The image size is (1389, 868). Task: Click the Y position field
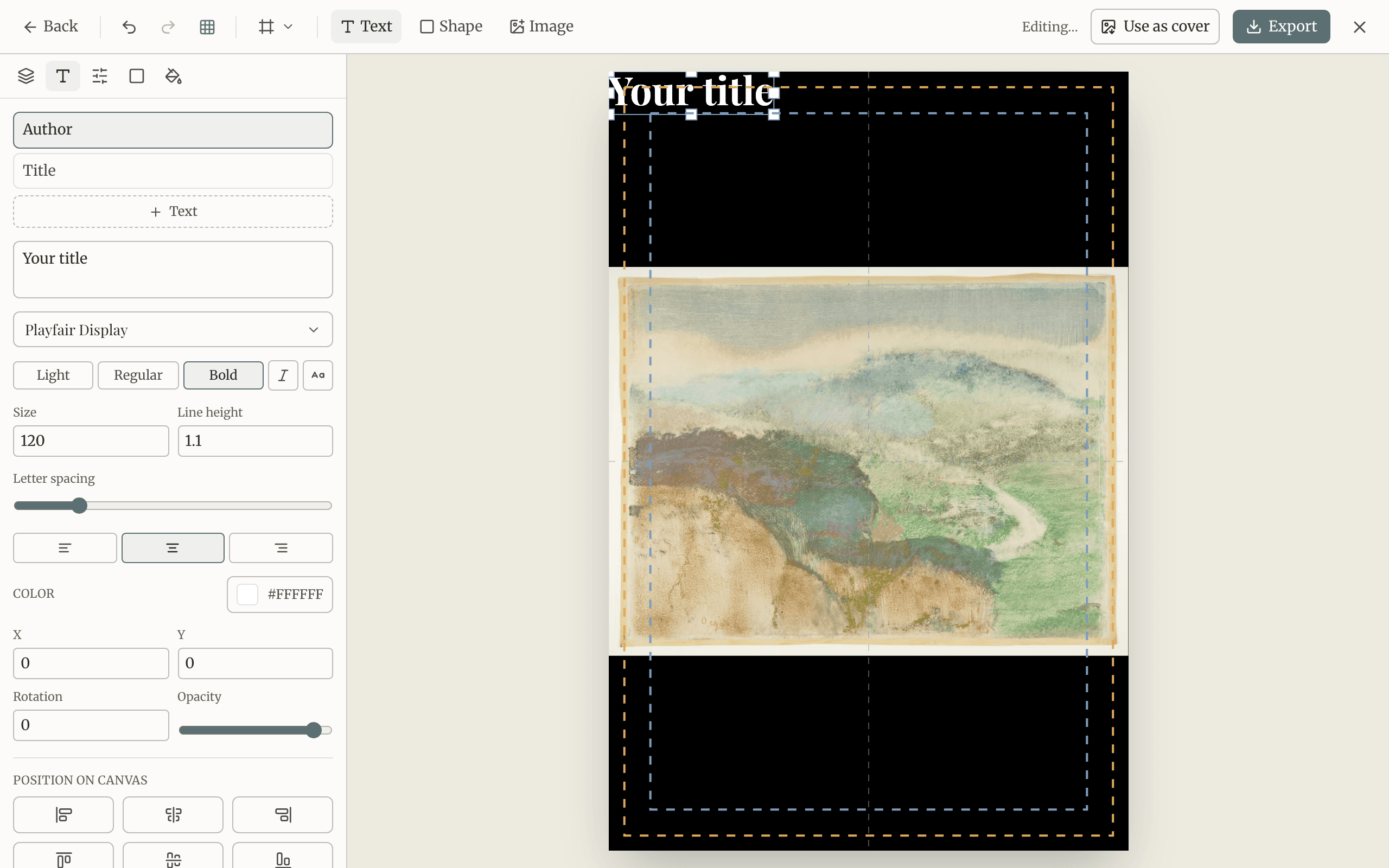(x=256, y=663)
